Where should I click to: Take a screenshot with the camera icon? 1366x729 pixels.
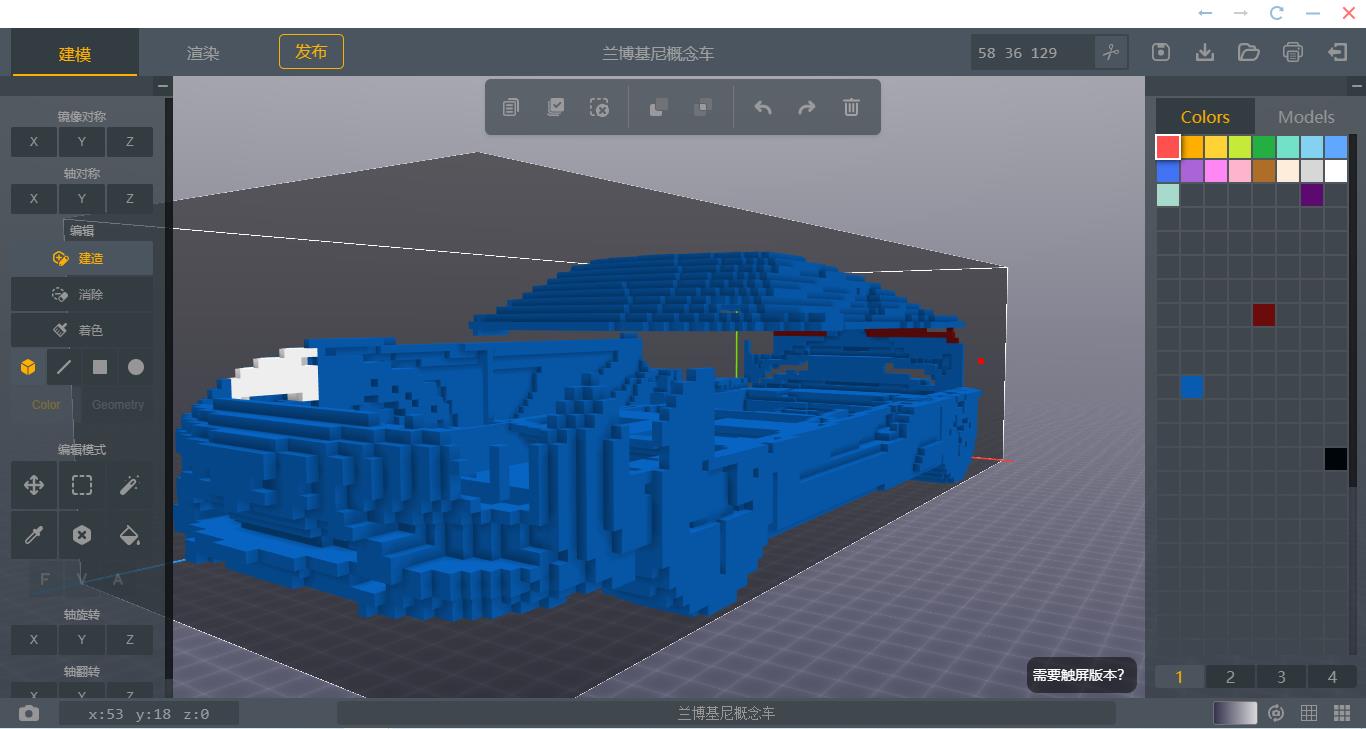click(29, 713)
